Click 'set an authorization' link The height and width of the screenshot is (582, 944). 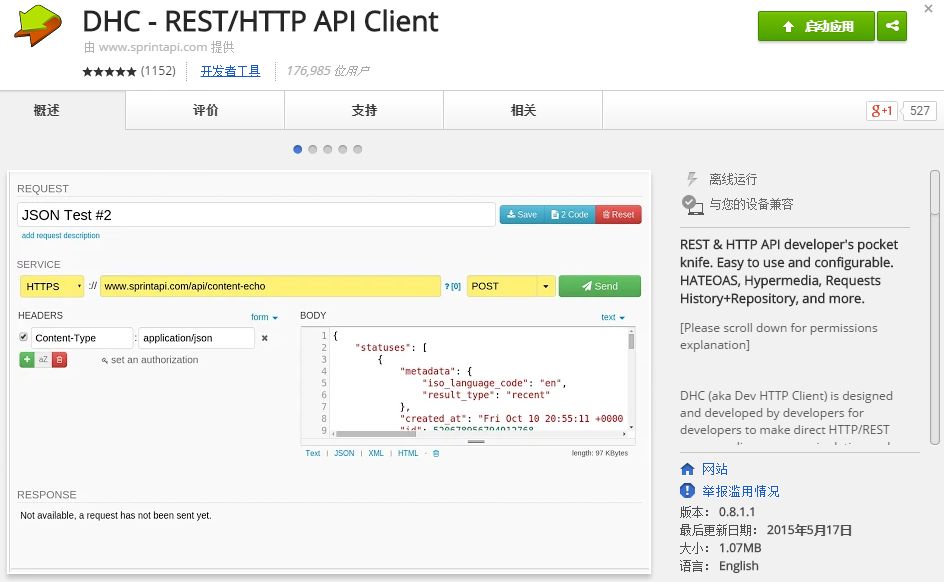(x=150, y=360)
